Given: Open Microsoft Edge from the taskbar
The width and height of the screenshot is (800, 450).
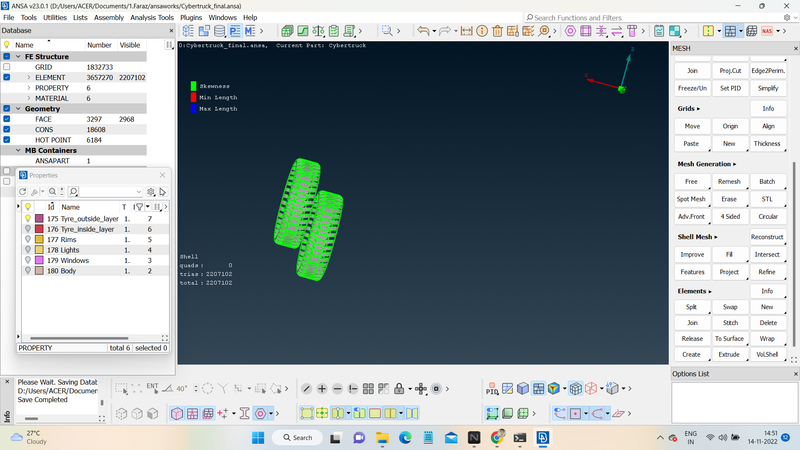Looking at the screenshot, I should [405, 438].
